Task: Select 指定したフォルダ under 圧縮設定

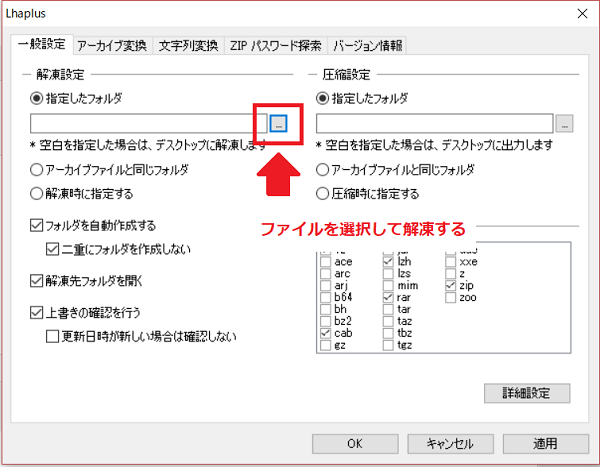Action: [362, 98]
